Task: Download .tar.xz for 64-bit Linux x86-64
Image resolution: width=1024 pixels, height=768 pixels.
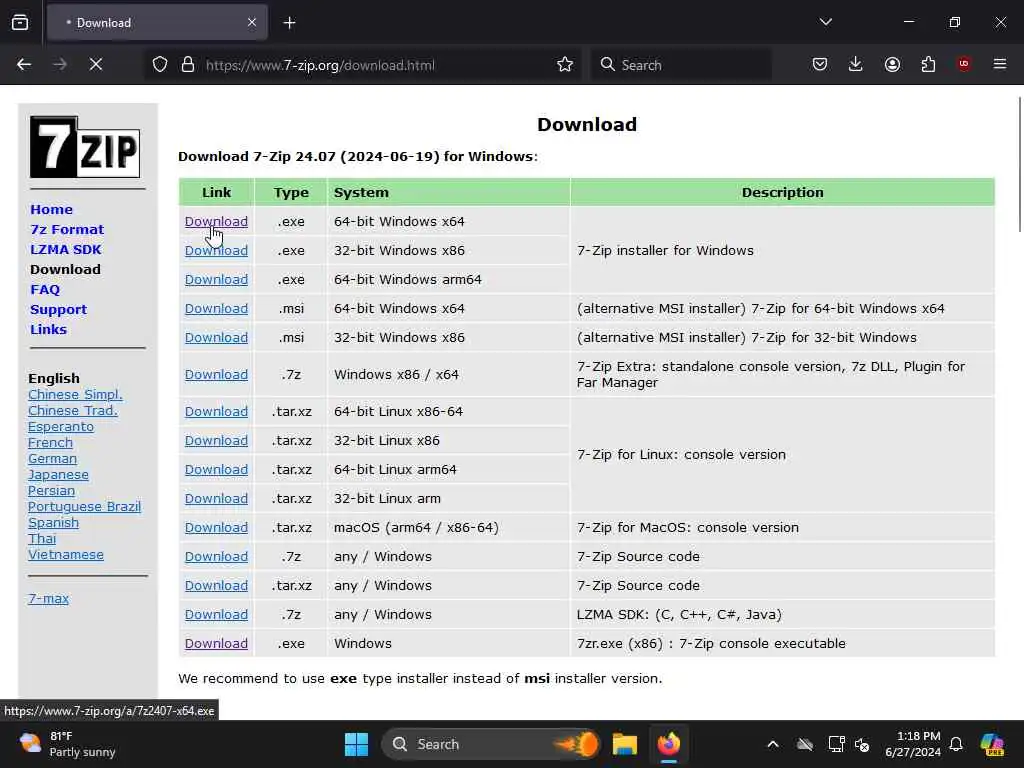Action: [x=216, y=412]
